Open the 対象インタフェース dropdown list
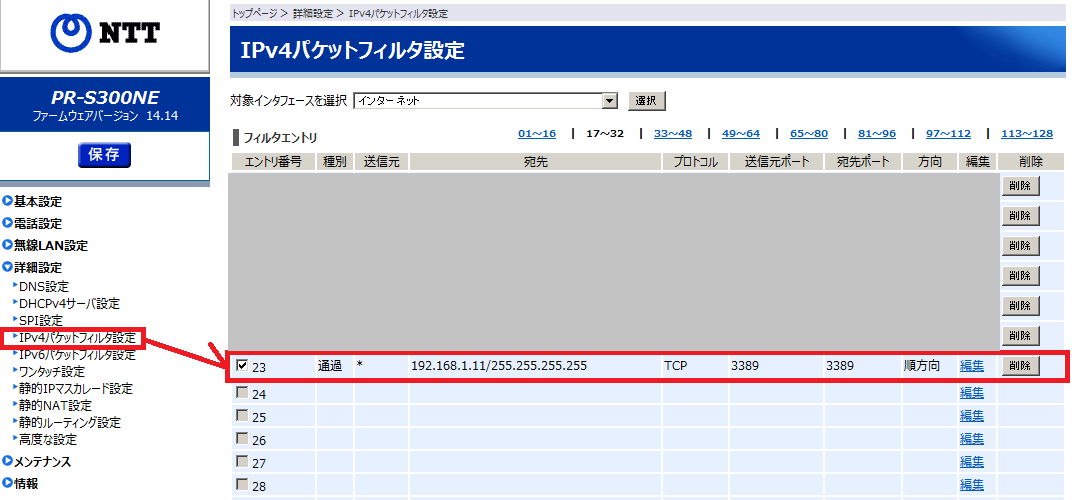 [x=609, y=101]
